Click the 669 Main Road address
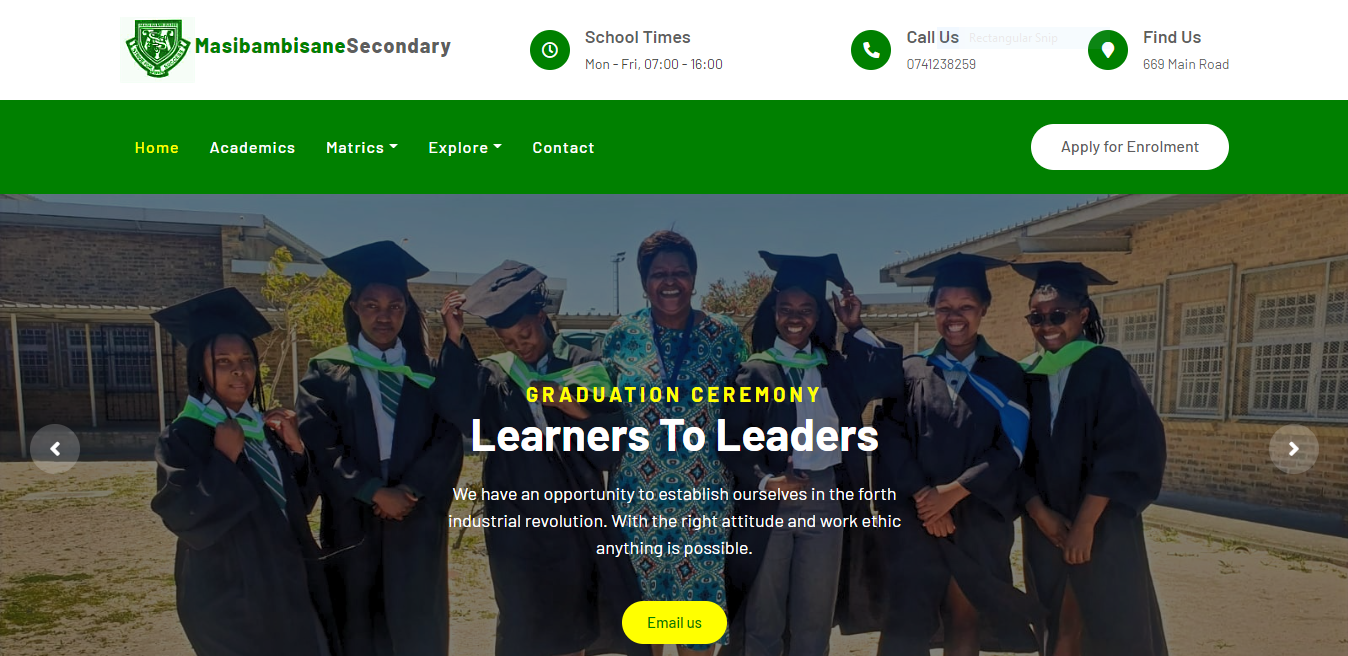Viewport: 1348px width, 656px height. (1186, 64)
